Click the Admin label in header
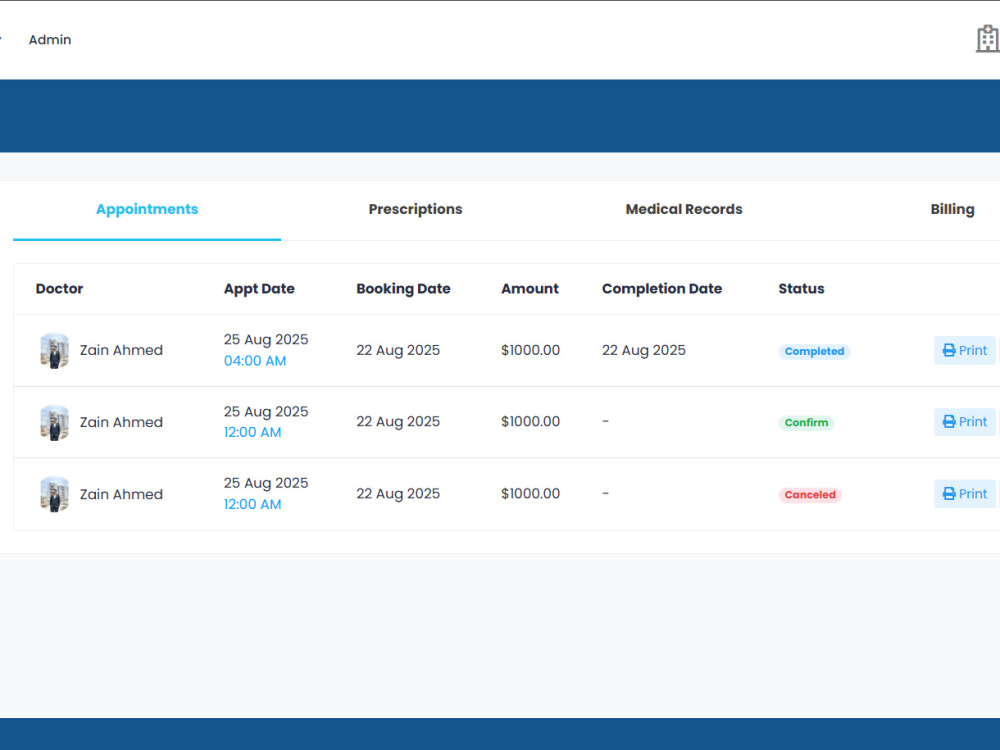 [50, 40]
